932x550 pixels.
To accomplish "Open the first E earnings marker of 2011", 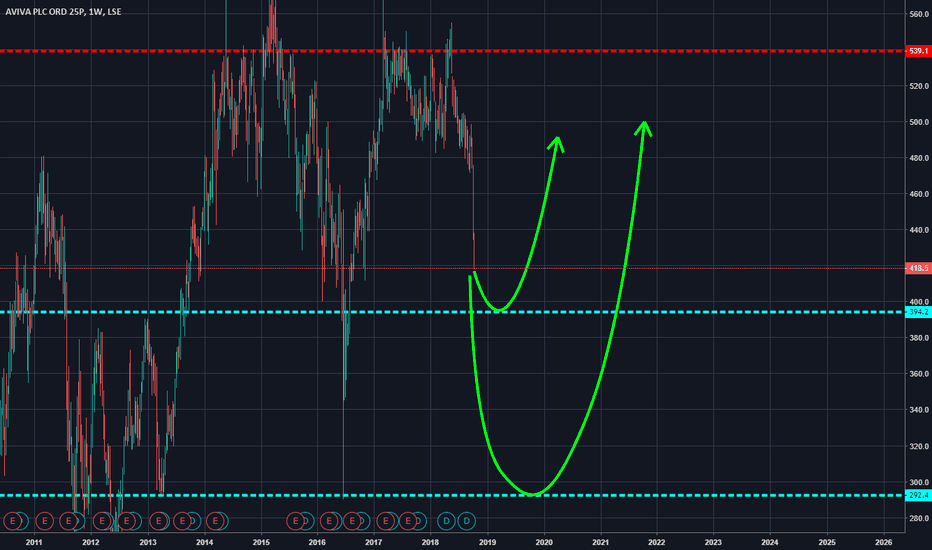I will coord(45,521).
